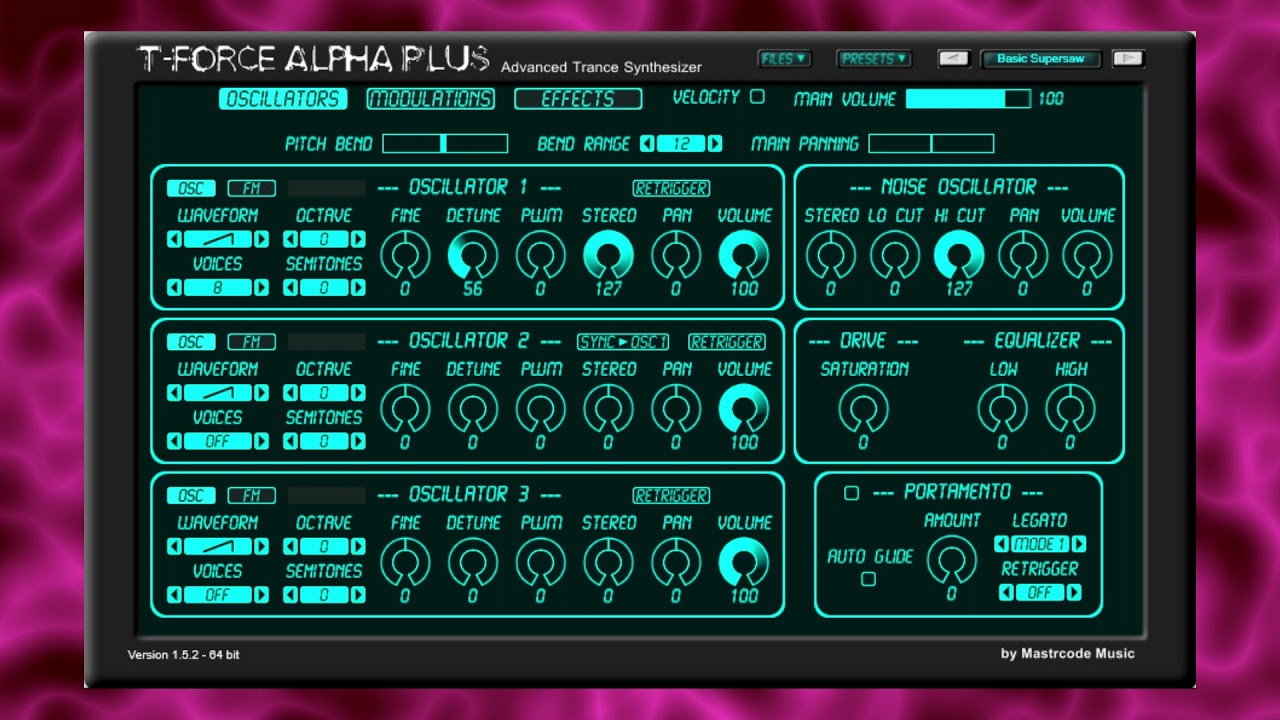Increase Oscillator 1 semitones

[x=357, y=288]
